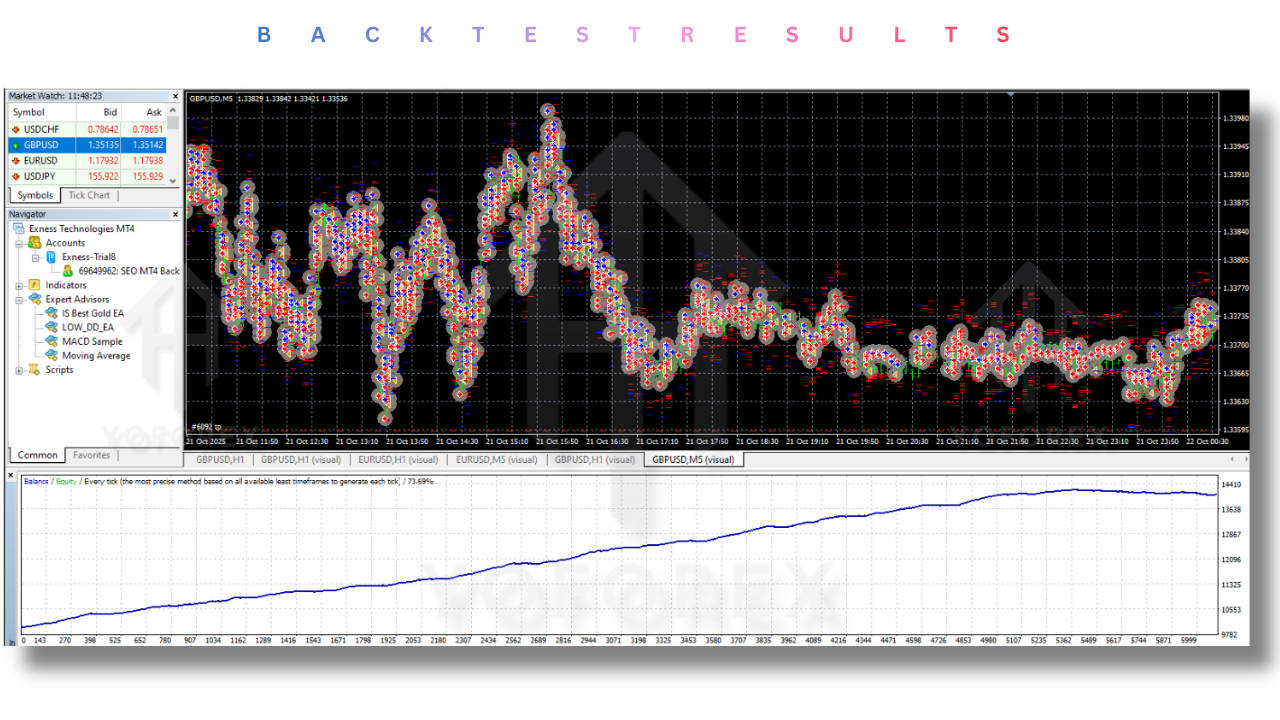This screenshot has width=1280, height=720.
Task: Click the Accounts folder icon
Action: coord(35,243)
